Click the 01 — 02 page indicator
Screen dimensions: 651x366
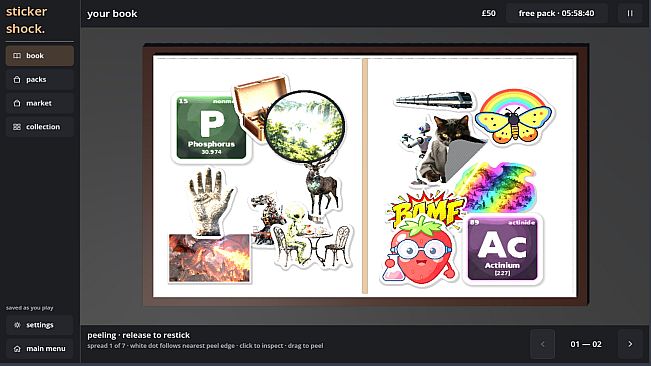click(x=586, y=344)
